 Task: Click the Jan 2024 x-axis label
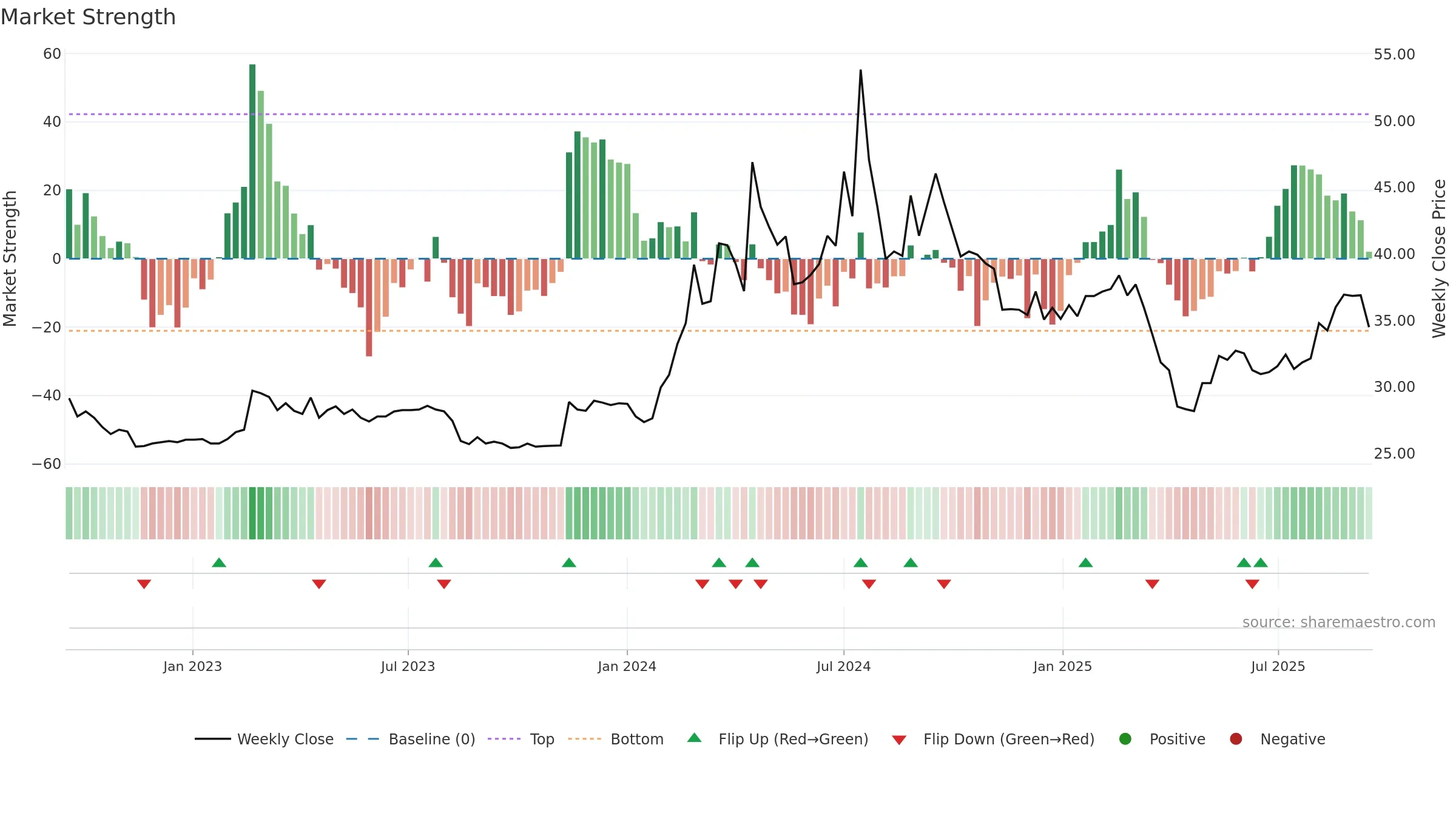click(627, 666)
